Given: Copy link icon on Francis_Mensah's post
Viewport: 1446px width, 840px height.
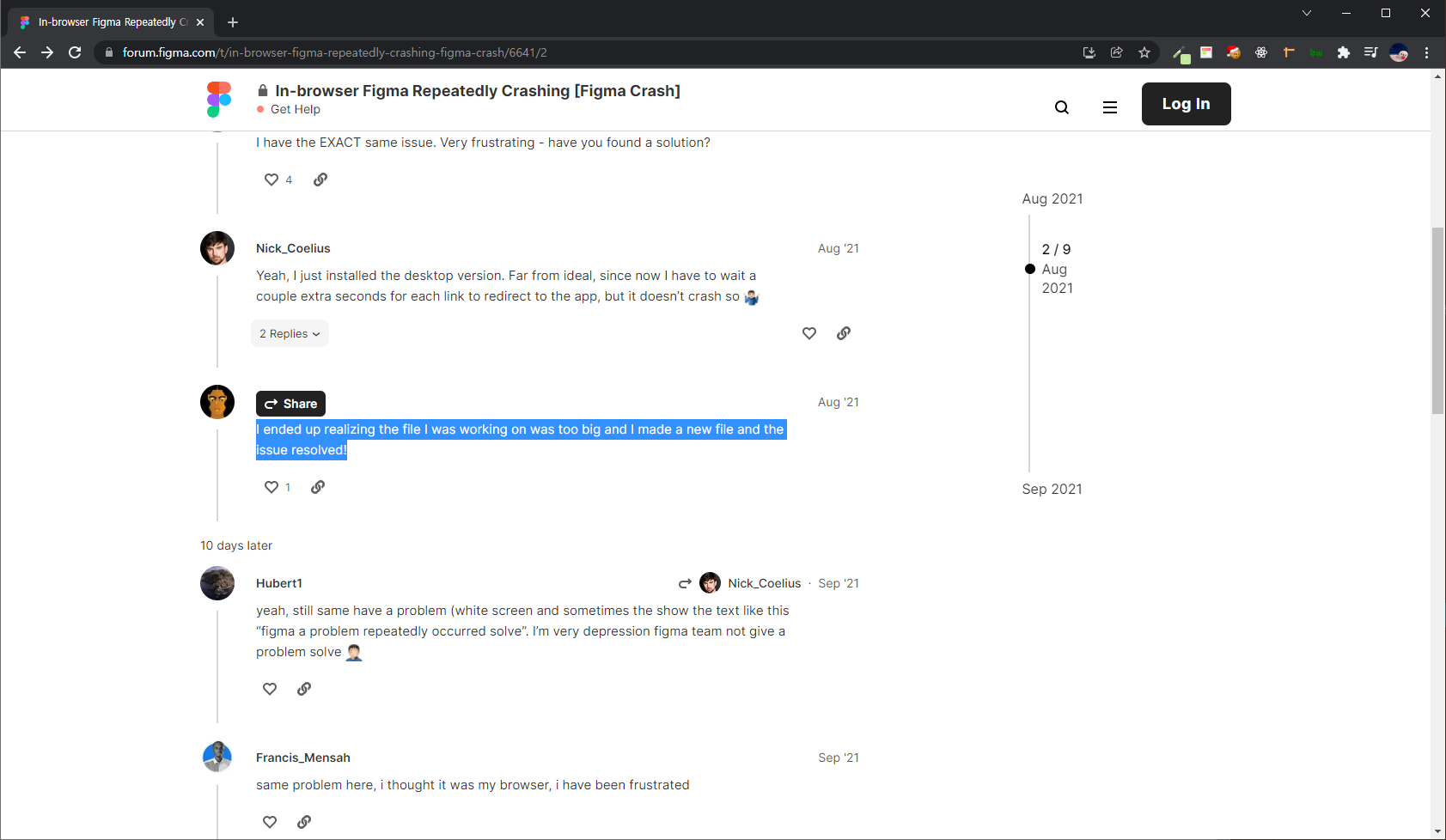Looking at the screenshot, I should click(x=304, y=822).
